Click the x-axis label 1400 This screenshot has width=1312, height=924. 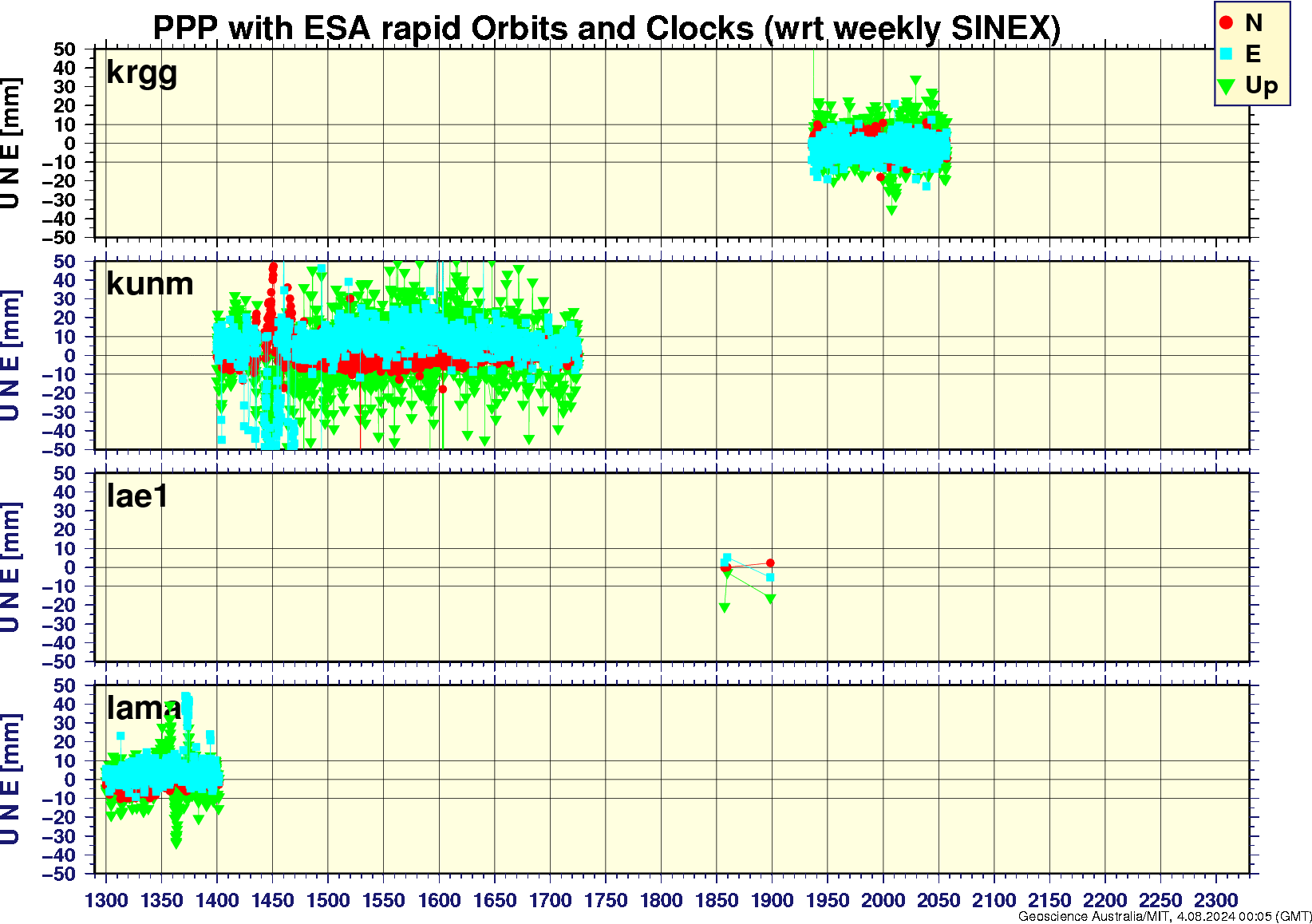[217, 900]
